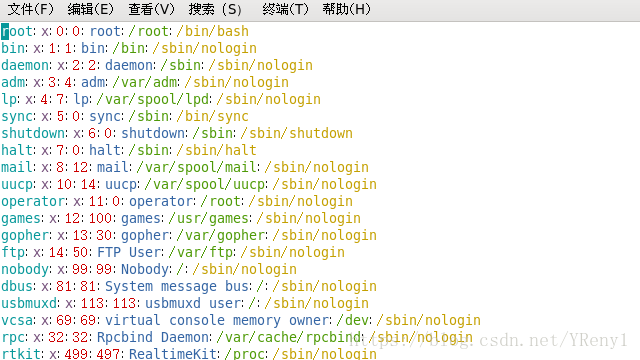Open the 编辑(E) menu
This screenshot has width=640, height=360.
pyautogui.click(x=91, y=9)
